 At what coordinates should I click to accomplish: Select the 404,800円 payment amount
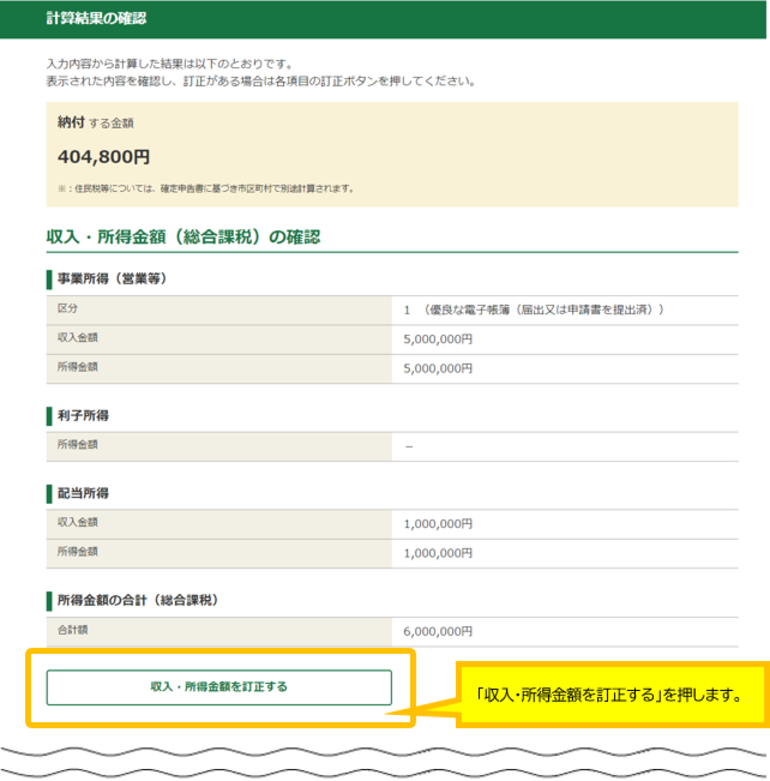click(104, 157)
